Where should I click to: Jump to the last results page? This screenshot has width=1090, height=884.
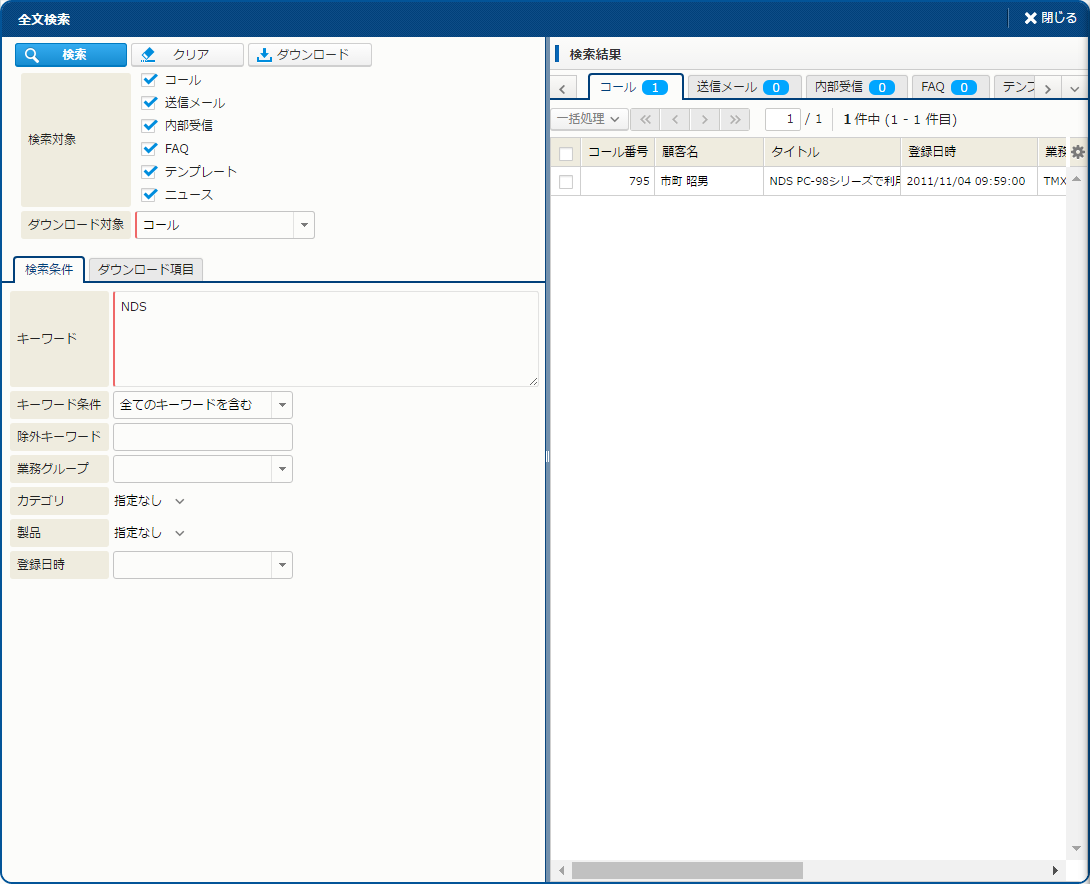coord(735,119)
